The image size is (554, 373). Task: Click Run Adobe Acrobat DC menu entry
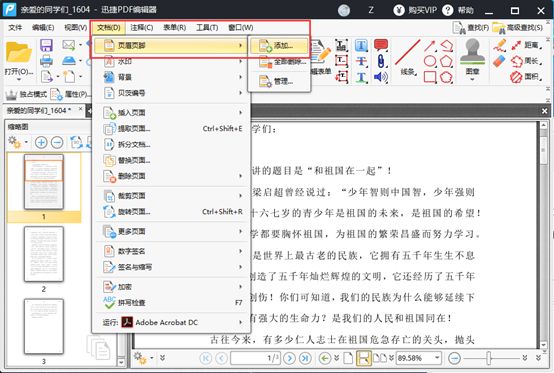coord(173,322)
